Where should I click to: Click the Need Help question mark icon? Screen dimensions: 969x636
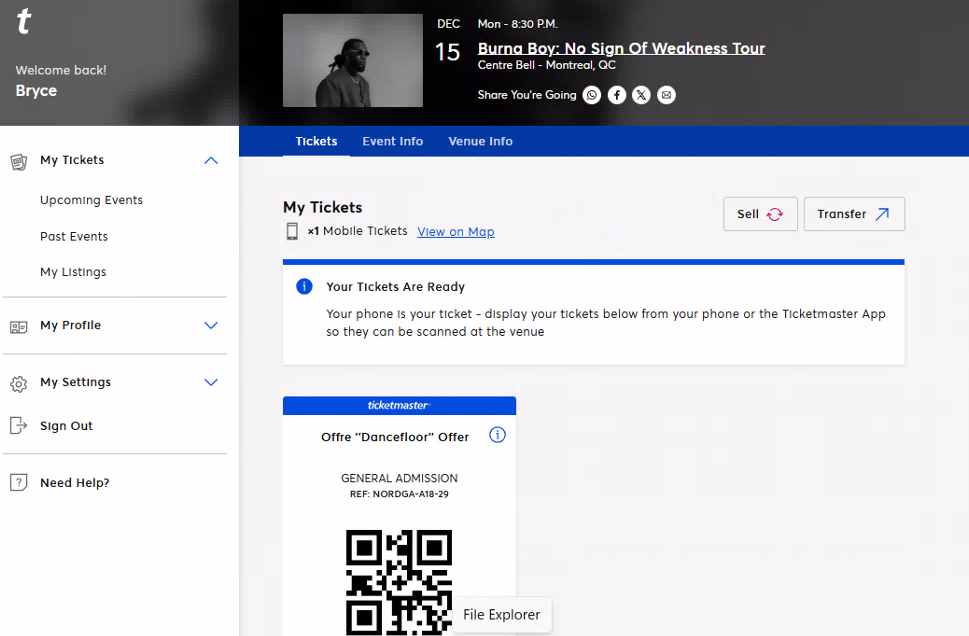(19, 482)
